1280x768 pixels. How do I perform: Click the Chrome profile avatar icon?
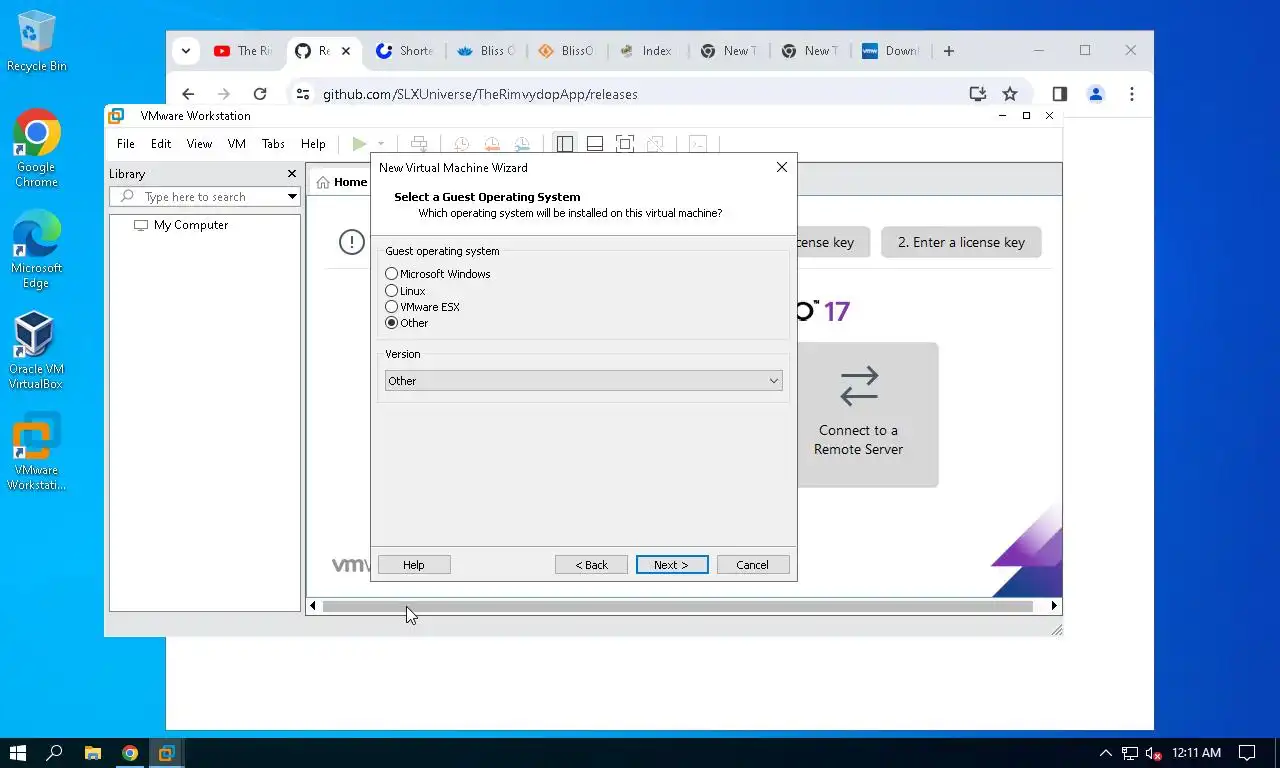coord(1096,94)
